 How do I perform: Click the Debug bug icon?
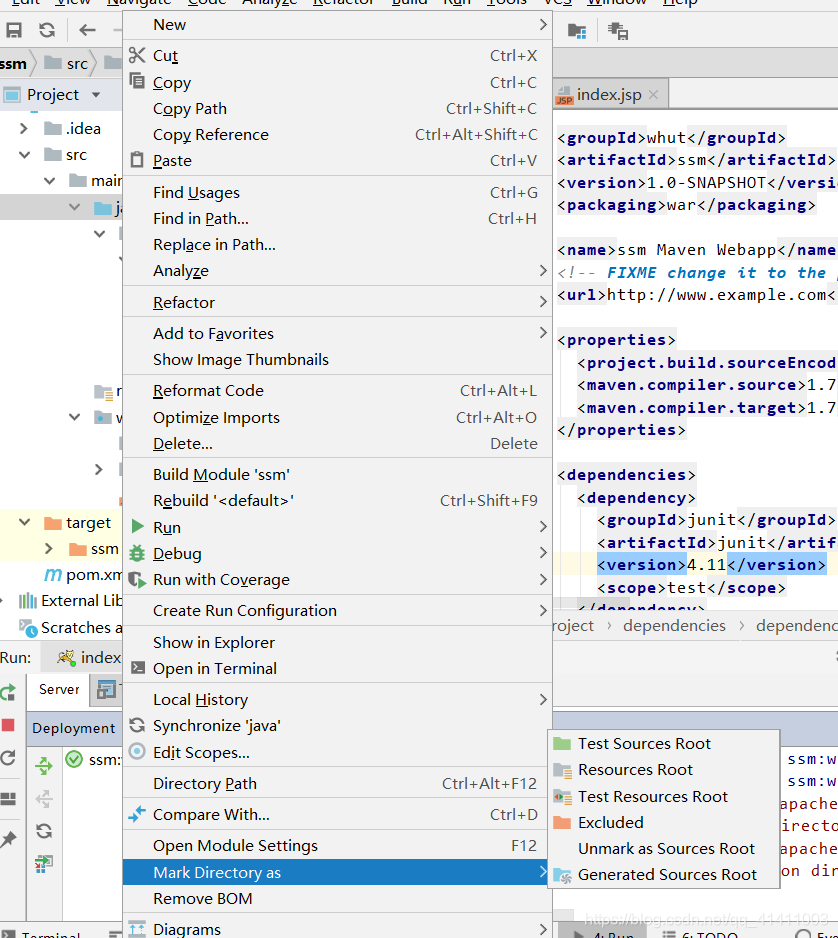pos(137,553)
